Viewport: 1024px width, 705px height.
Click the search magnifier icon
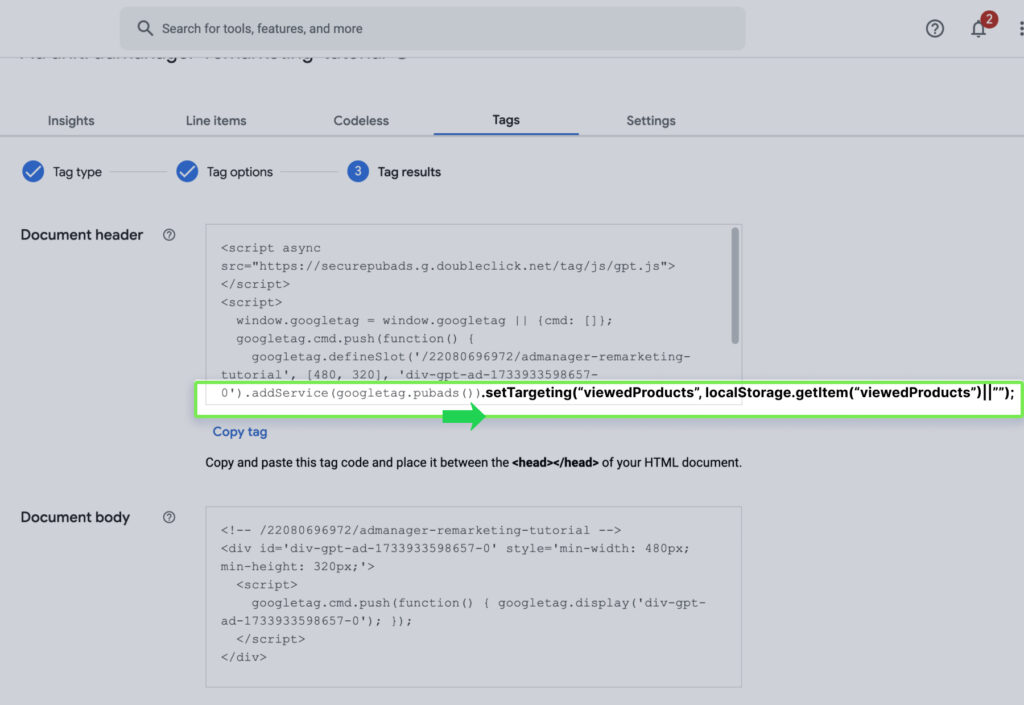[145, 28]
